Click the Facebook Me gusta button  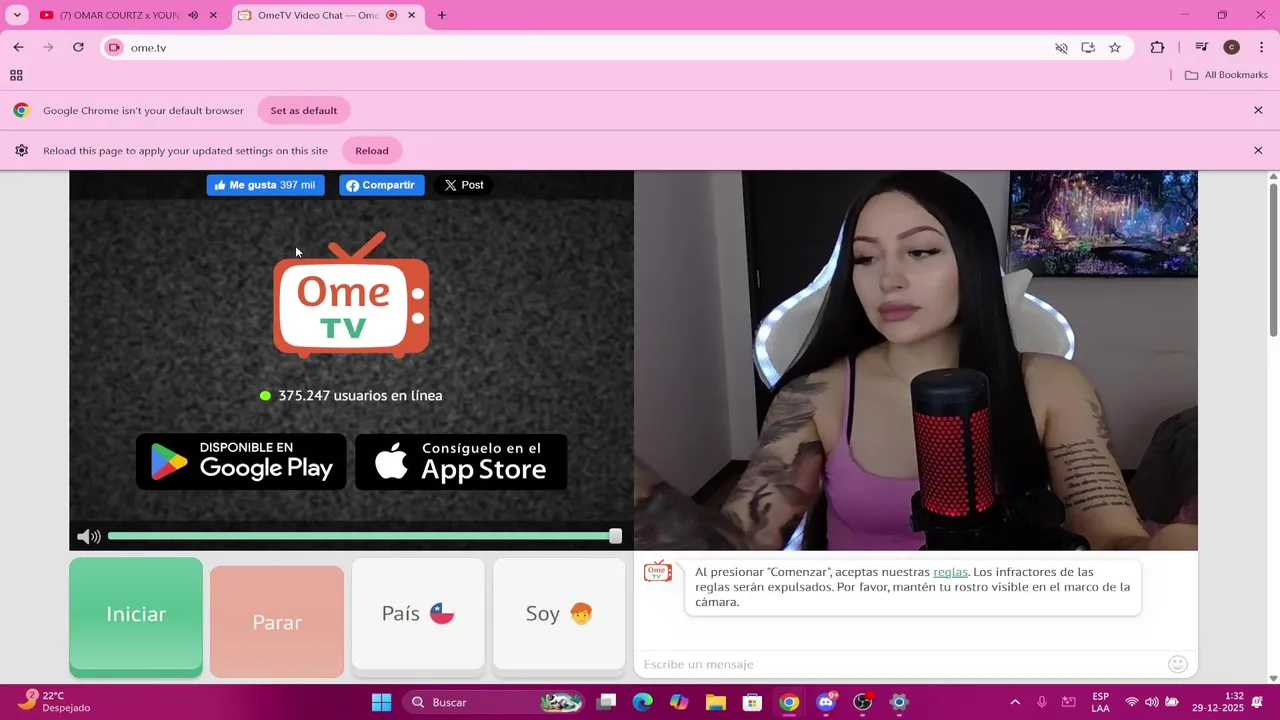tap(265, 185)
